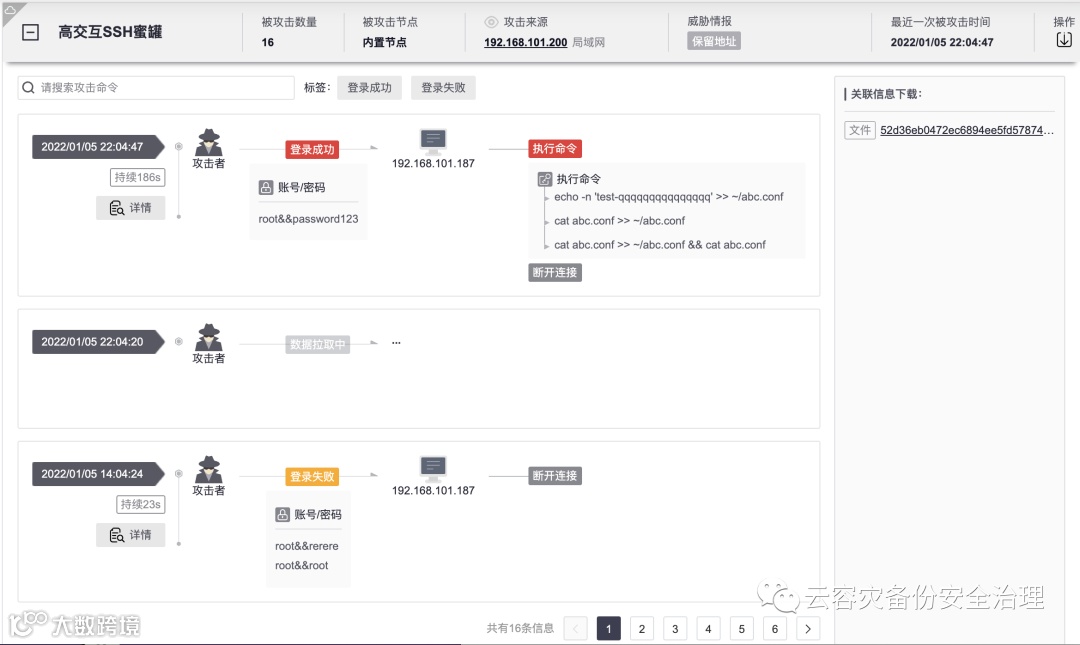Go to page 2 of results
This screenshot has width=1080, height=645.
[641, 628]
